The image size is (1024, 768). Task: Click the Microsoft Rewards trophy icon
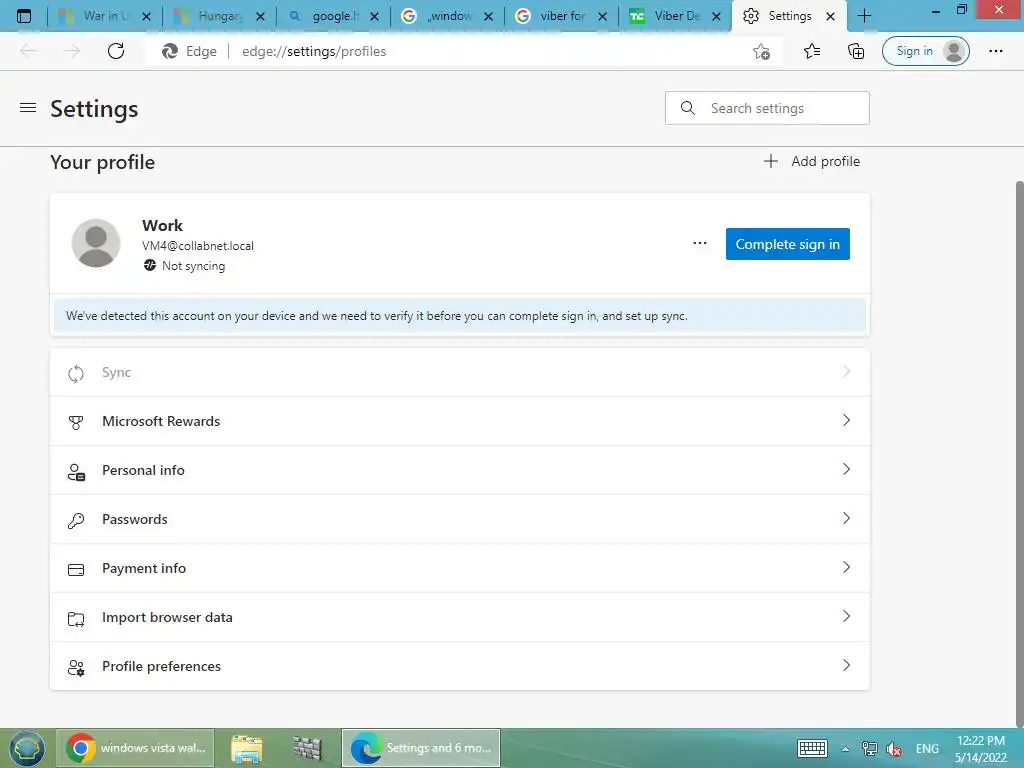tap(76, 423)
